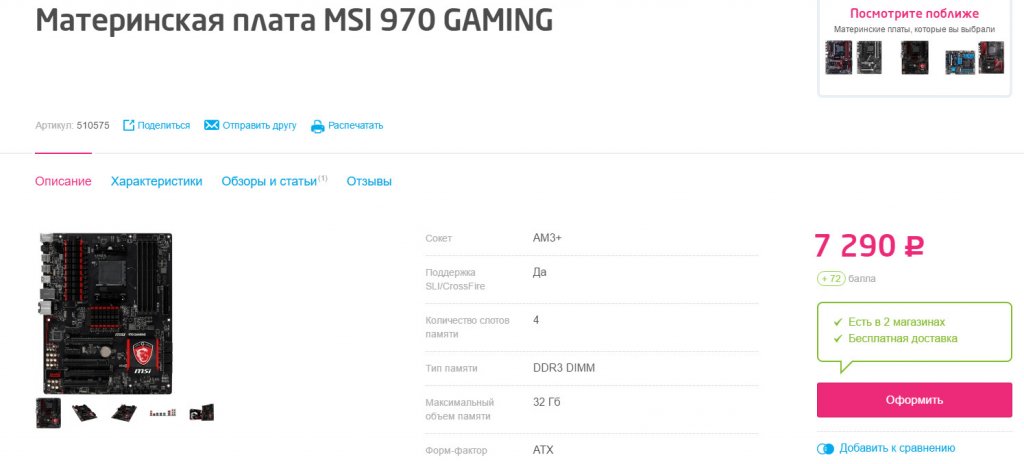Open the first motherboard in Посмотрите поближе panel
Viewport: 1024px width, 464px height.
coord(838,57)
